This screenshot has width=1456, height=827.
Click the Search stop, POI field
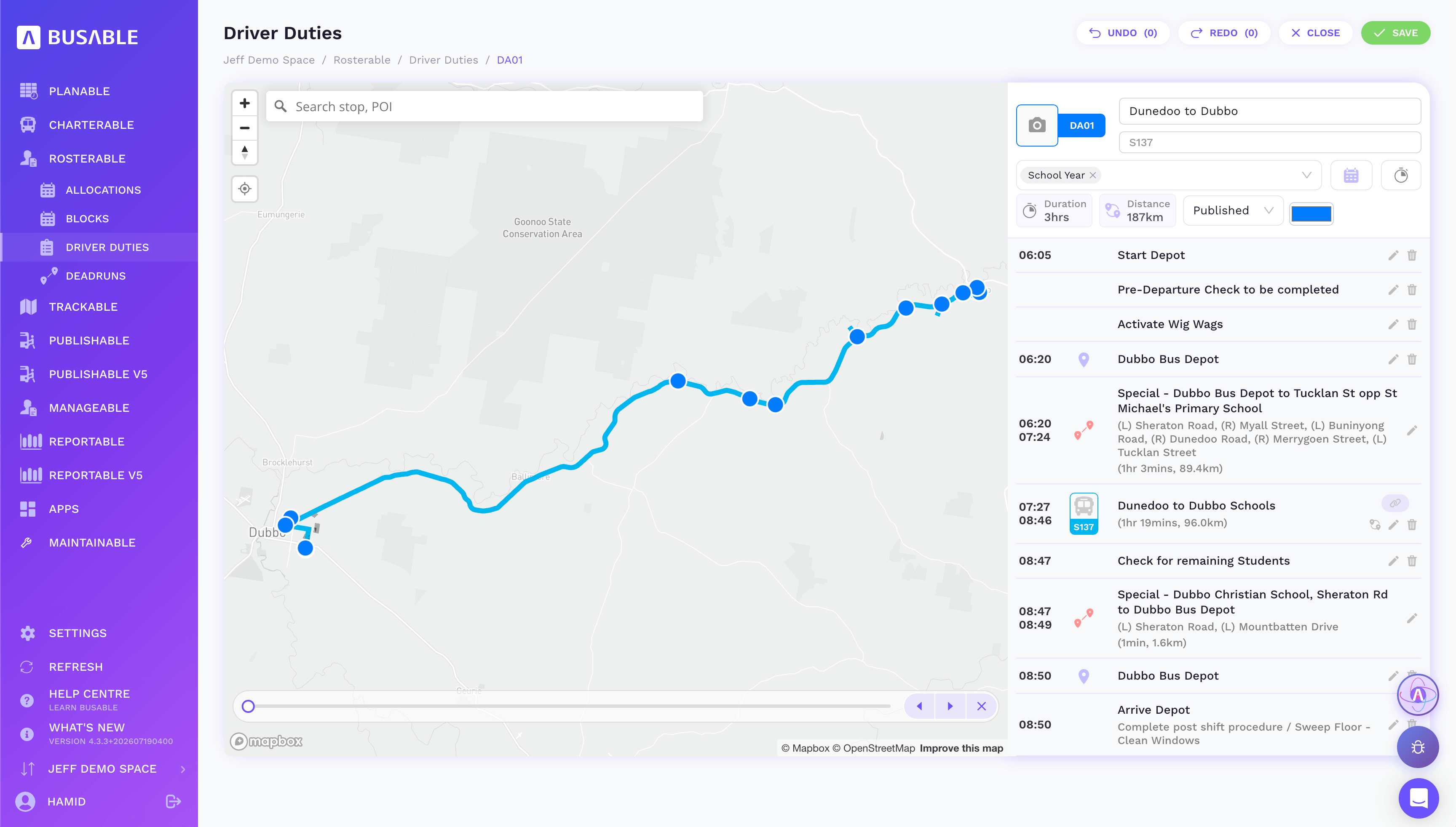tap(484, 106)
